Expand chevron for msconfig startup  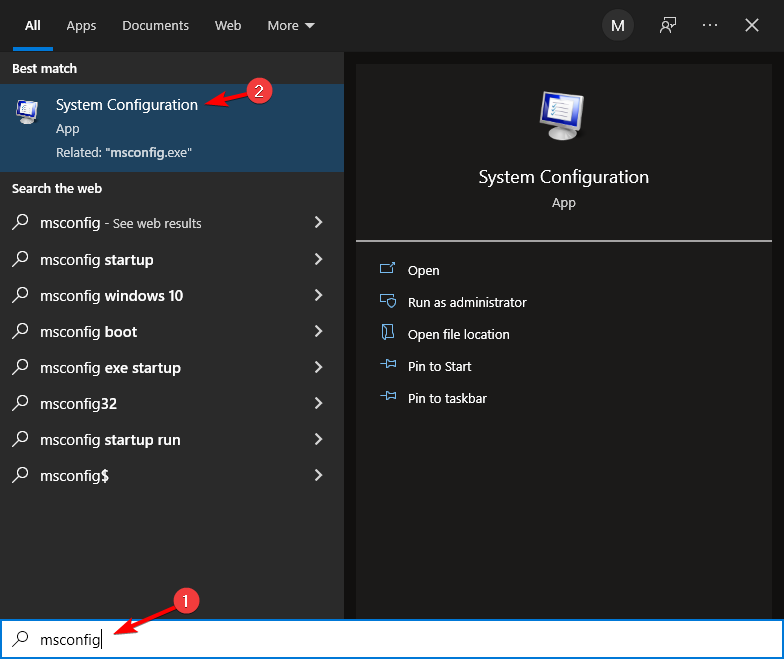(318, 259)
